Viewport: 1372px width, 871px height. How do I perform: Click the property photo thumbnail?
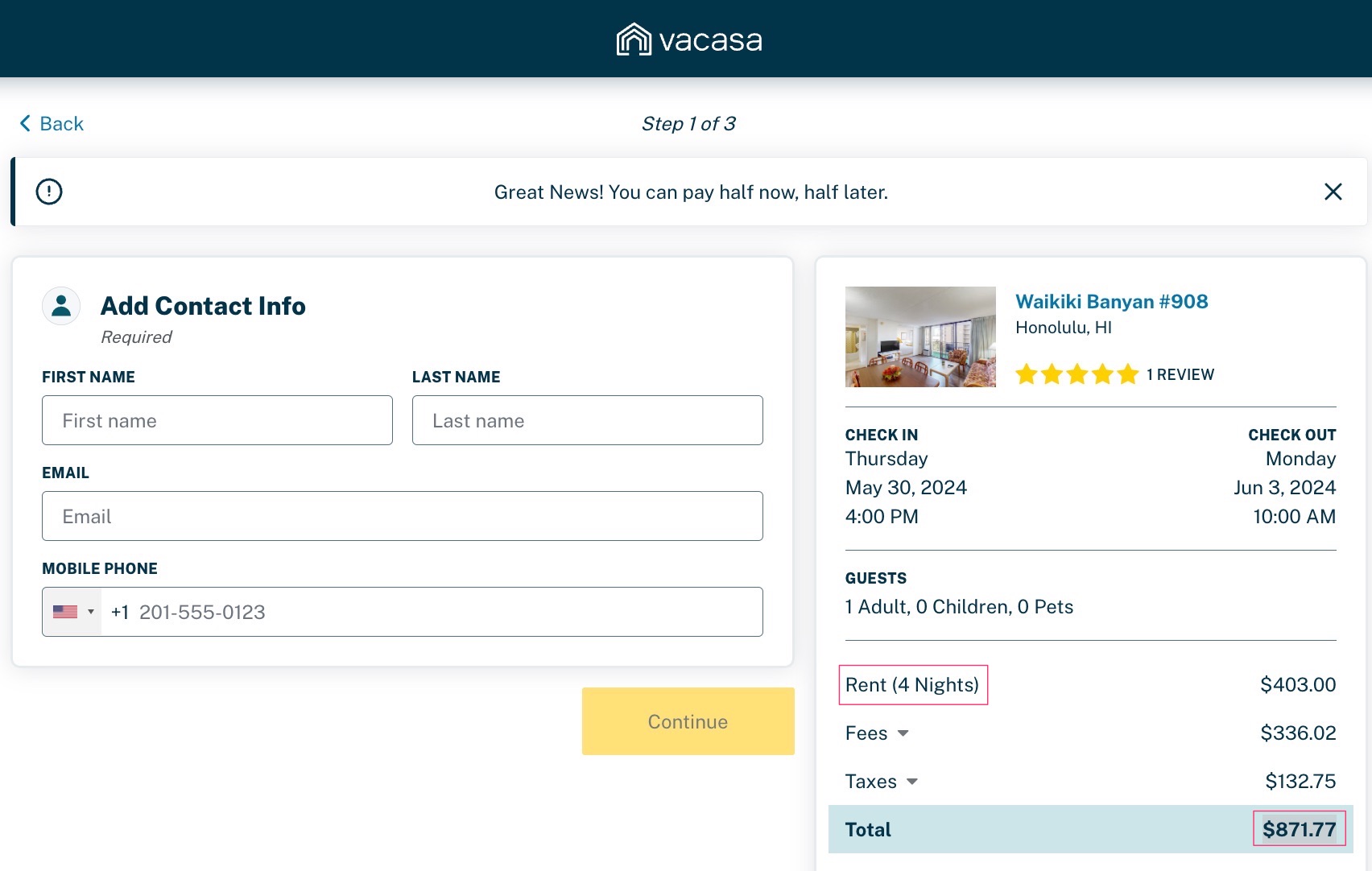[x=920, y=336]
